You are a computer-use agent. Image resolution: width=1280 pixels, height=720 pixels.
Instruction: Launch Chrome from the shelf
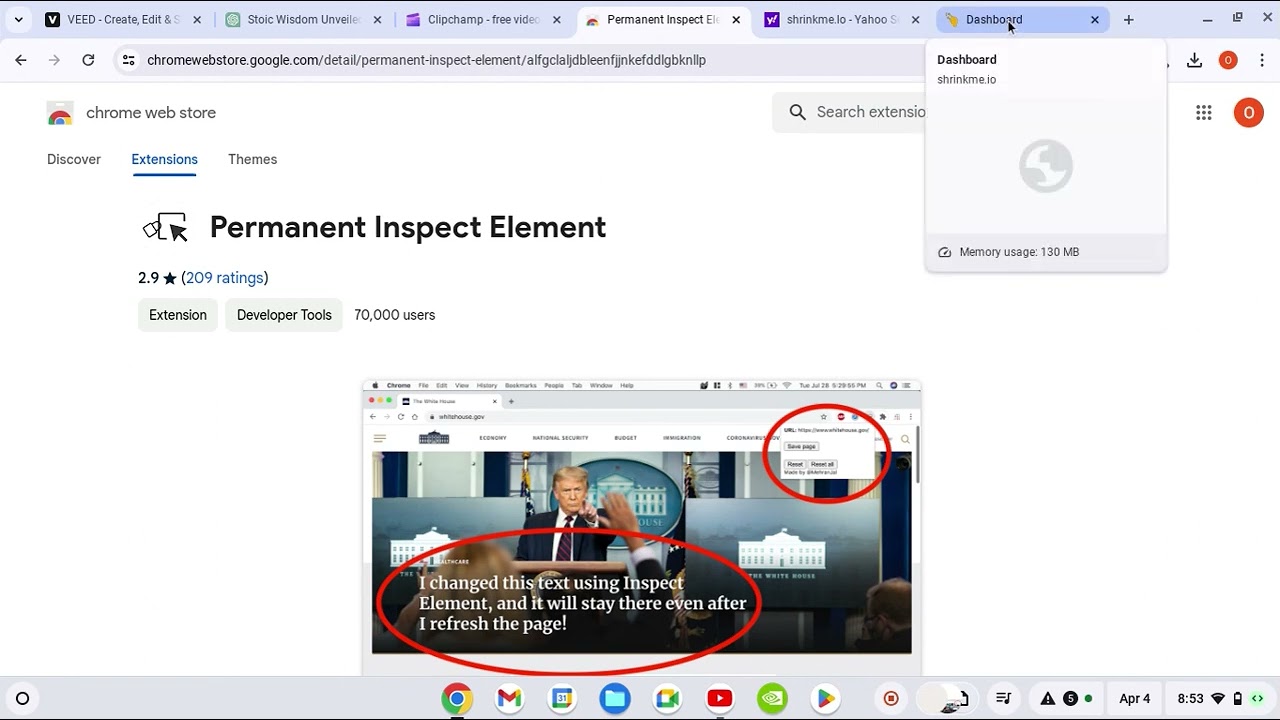pyautogui.click(x=457, y=699)
